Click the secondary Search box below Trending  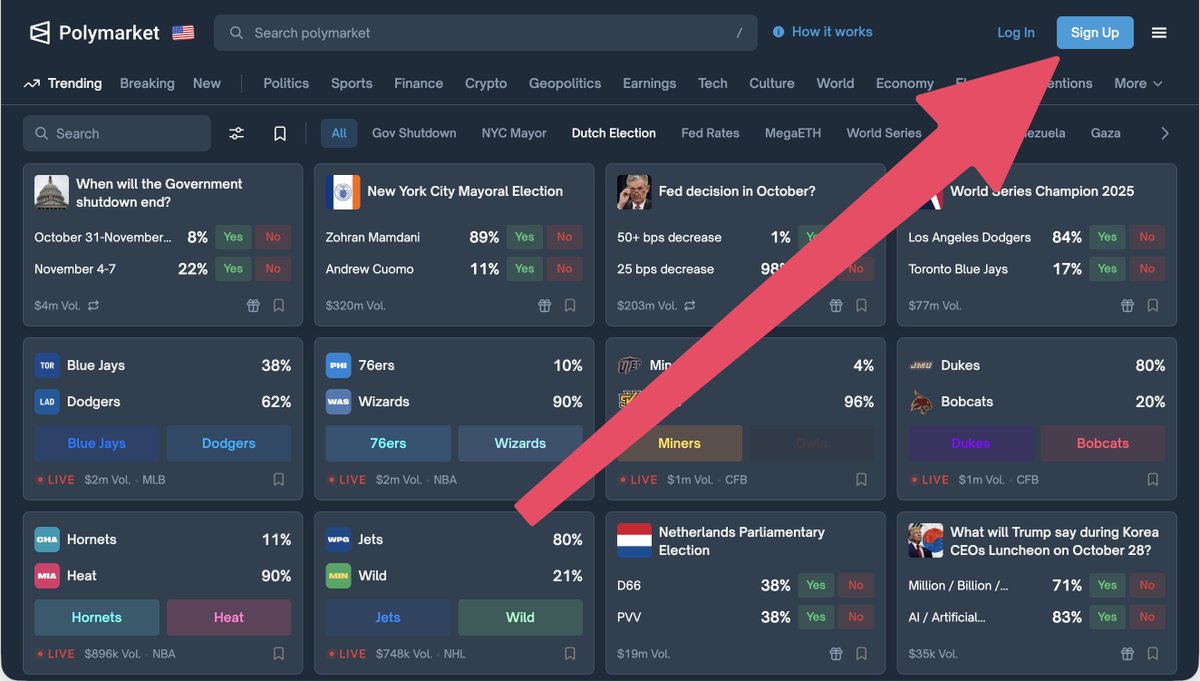tap(117, 133)
